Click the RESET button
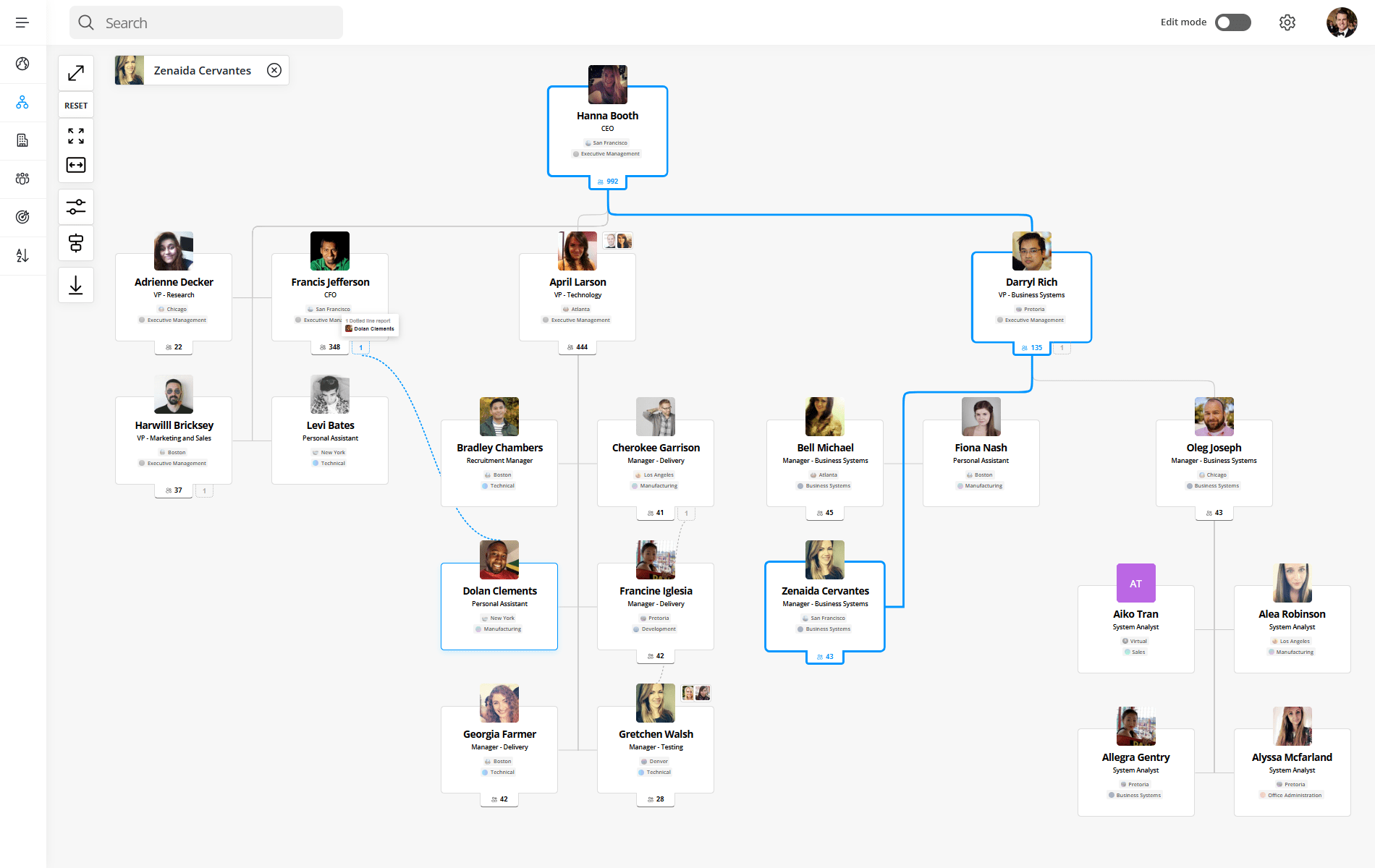 point(76,104)
